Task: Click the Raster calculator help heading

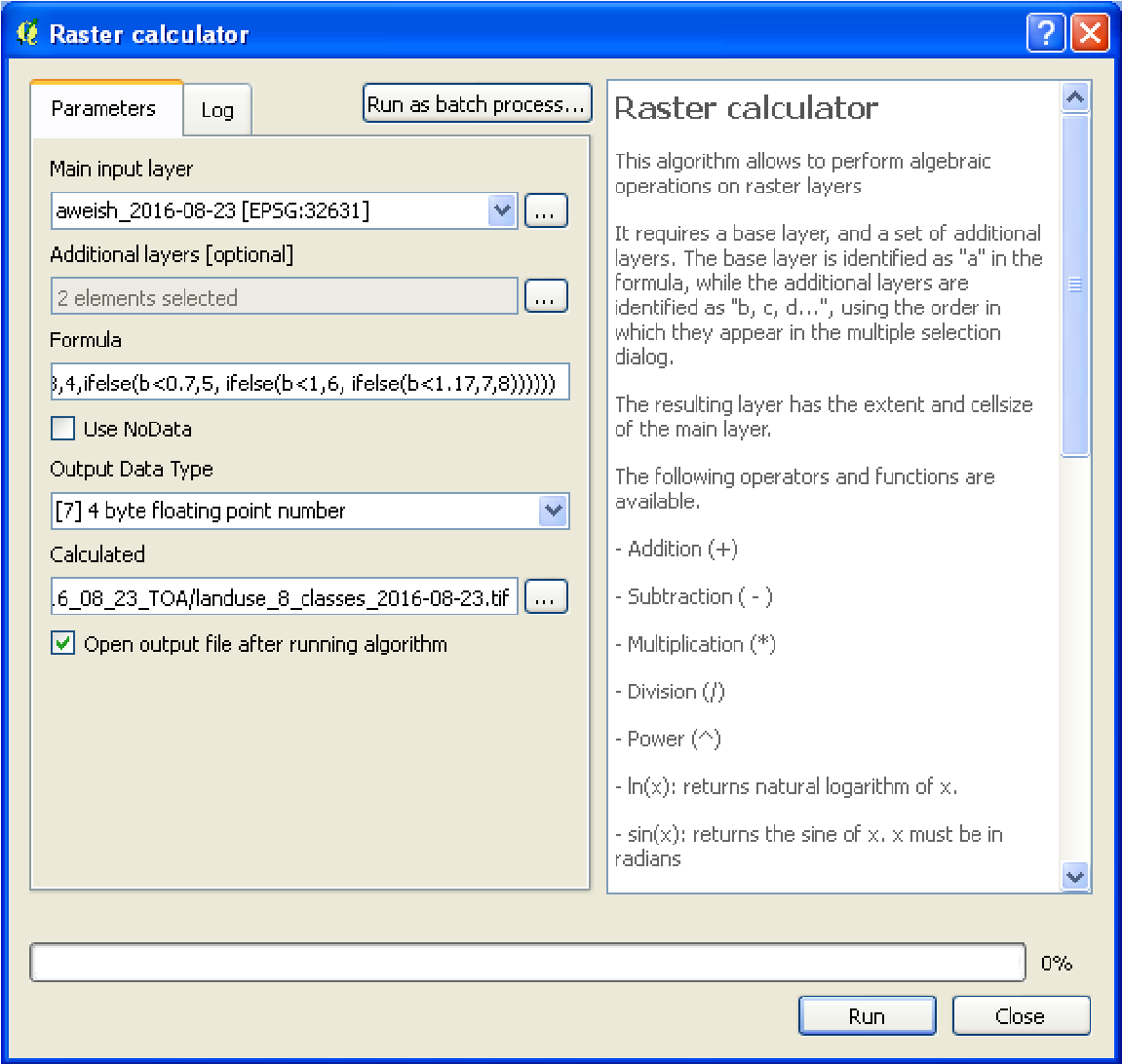Action: [x=747, y=108]
